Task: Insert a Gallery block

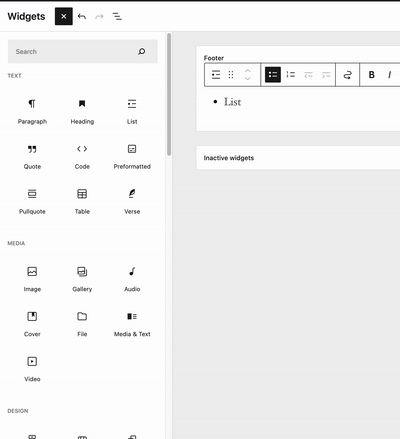Action: click(x=82, y=279)
